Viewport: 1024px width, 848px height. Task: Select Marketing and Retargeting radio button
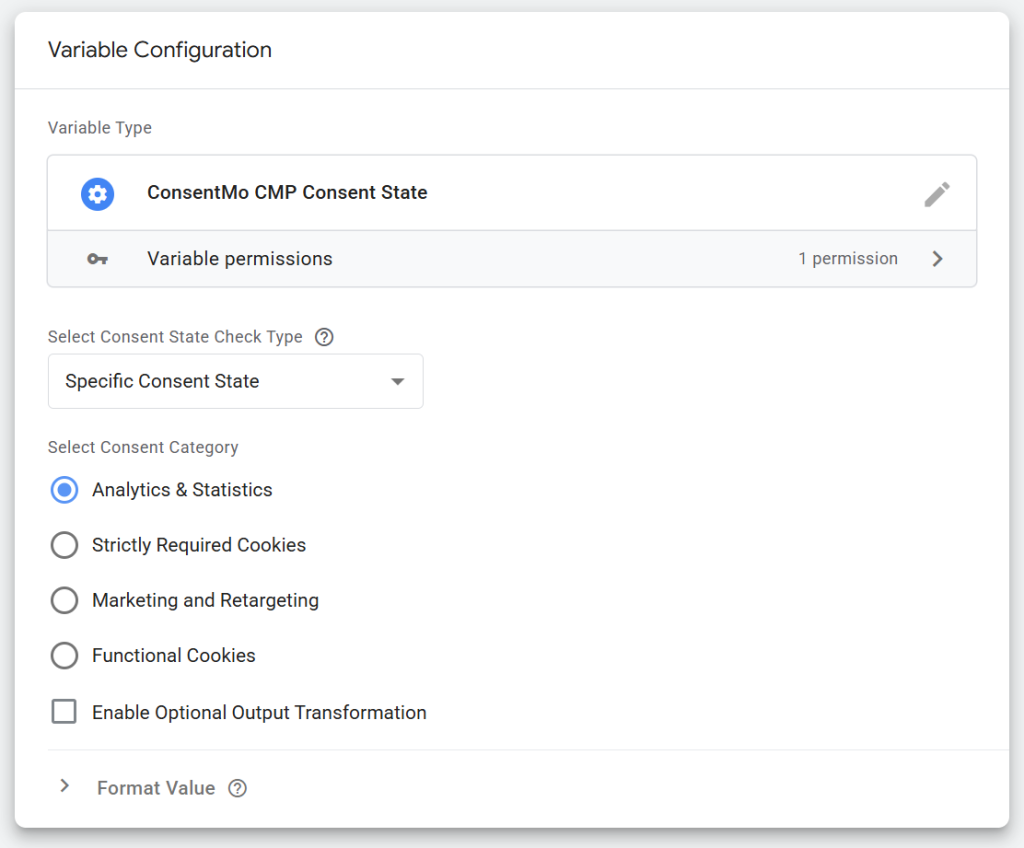point(64,600)
